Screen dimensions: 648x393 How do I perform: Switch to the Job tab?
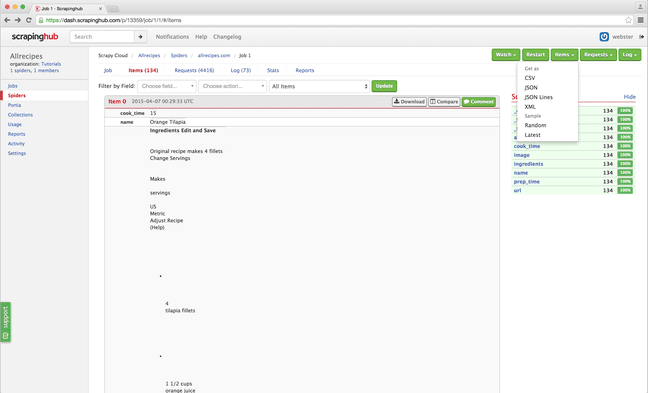coord(108,70)
